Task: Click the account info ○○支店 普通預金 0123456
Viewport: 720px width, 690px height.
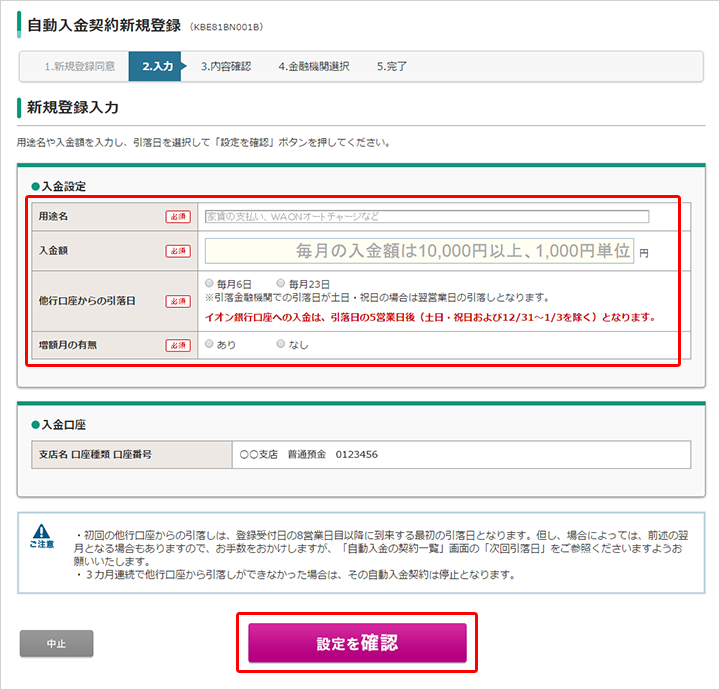Action: (x=310, y=455)
